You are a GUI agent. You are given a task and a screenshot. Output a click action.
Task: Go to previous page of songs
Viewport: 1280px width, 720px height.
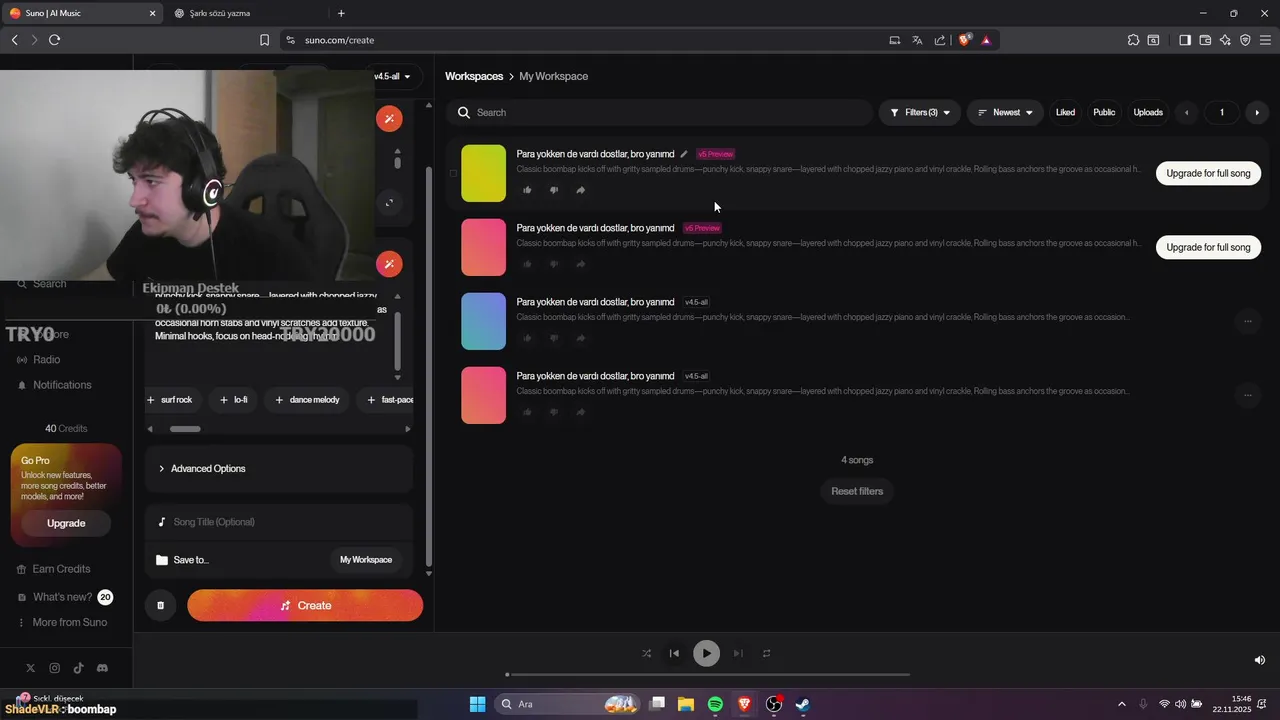1187,112
